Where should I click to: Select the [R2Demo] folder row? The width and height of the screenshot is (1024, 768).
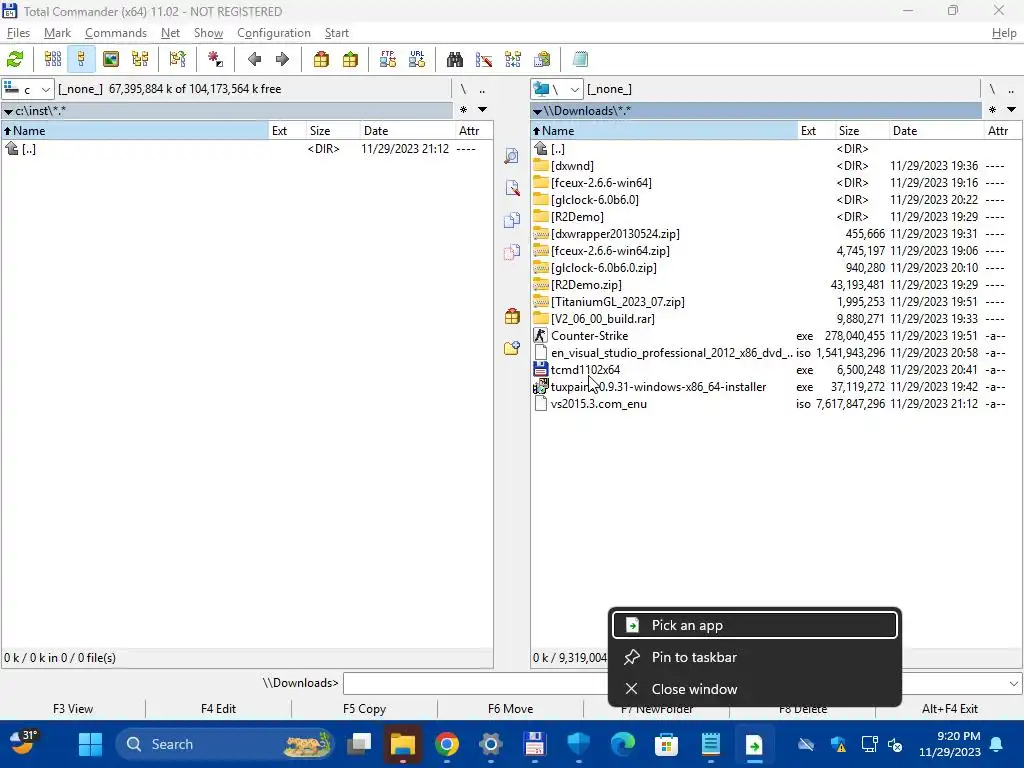pyautogui.click(x=776, y=217)
